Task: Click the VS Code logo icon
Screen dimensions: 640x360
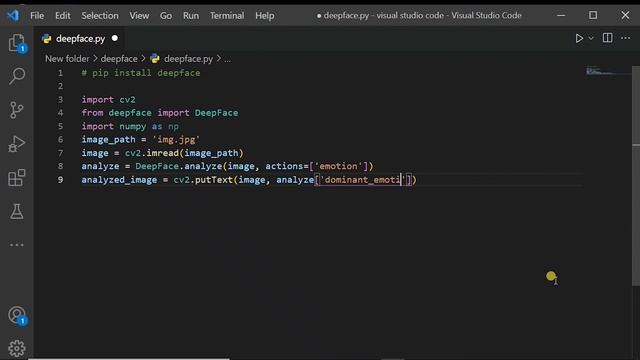Action: tap(13, 16)
